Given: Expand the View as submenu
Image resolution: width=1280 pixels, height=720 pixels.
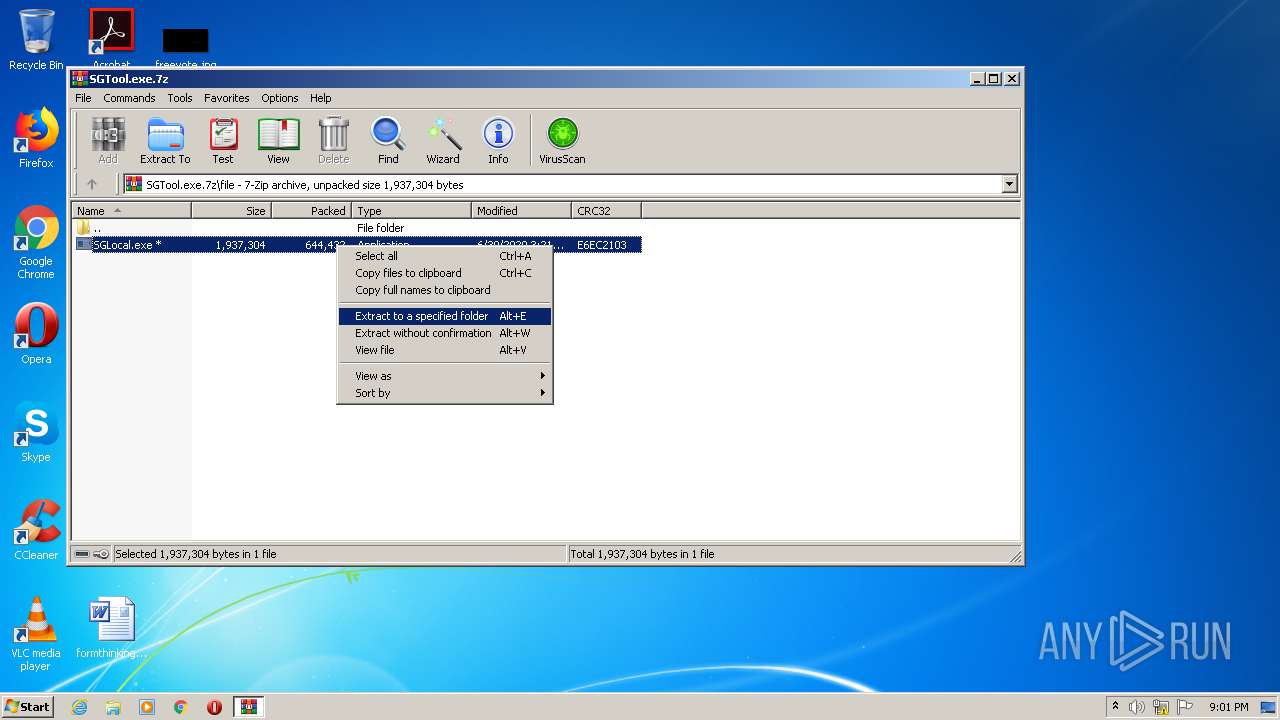Looking at the screenshot, I should pyautogui.click(x=445, y=376).
